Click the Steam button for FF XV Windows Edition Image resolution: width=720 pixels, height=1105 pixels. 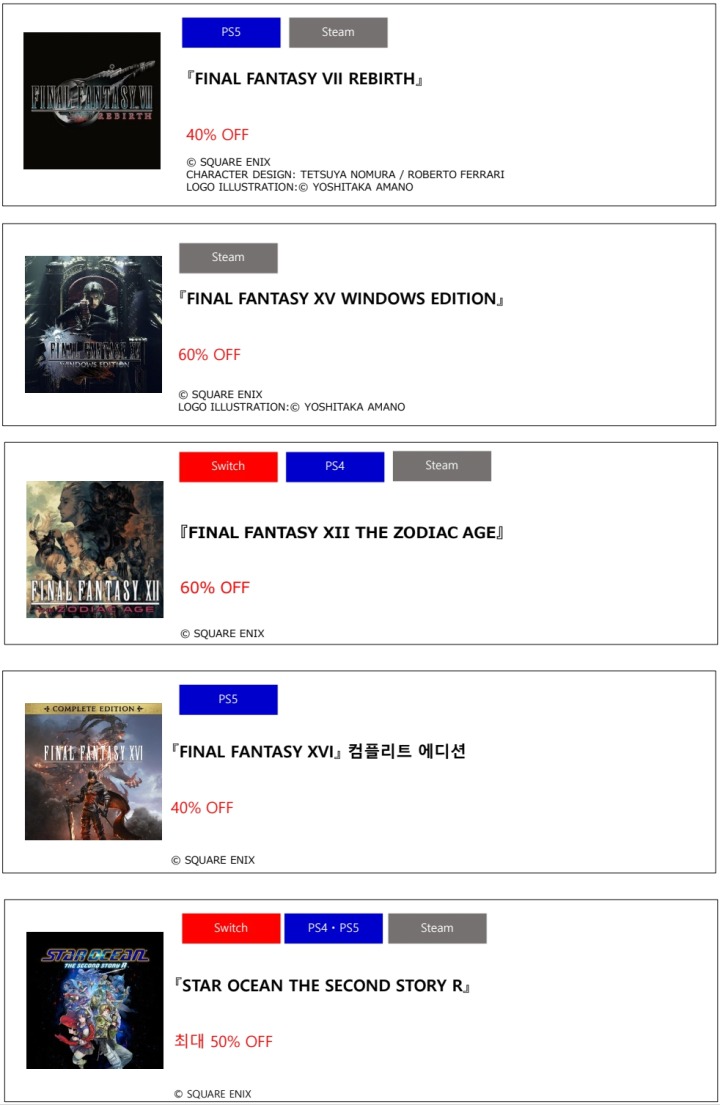click(x=228, y=258)
